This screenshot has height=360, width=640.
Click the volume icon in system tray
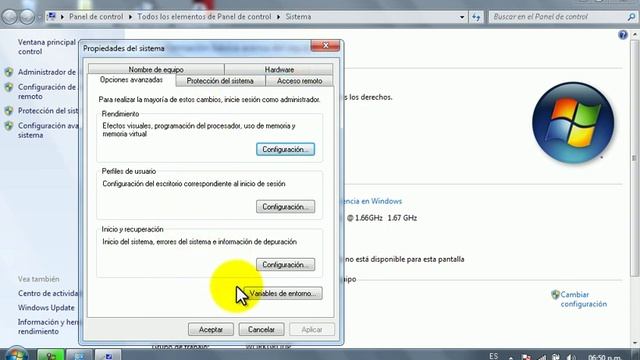pyautogui.click(x=571, y=358)
